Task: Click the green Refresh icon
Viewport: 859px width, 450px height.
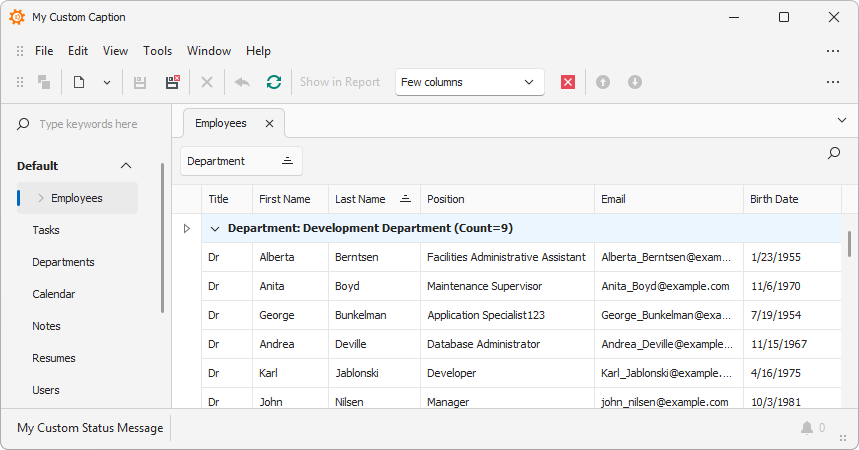Action: click(274, 82)
